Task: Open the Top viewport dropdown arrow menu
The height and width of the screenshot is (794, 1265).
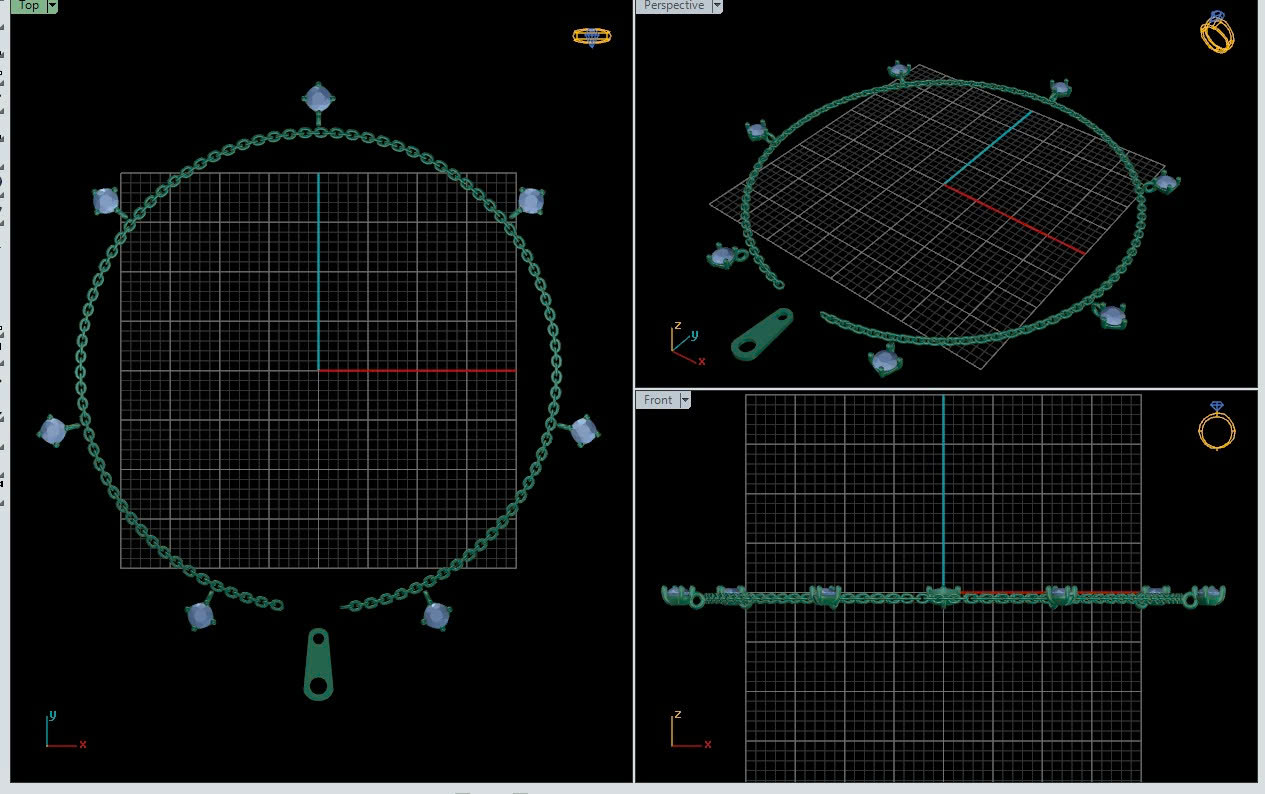Action: point(52,6)
